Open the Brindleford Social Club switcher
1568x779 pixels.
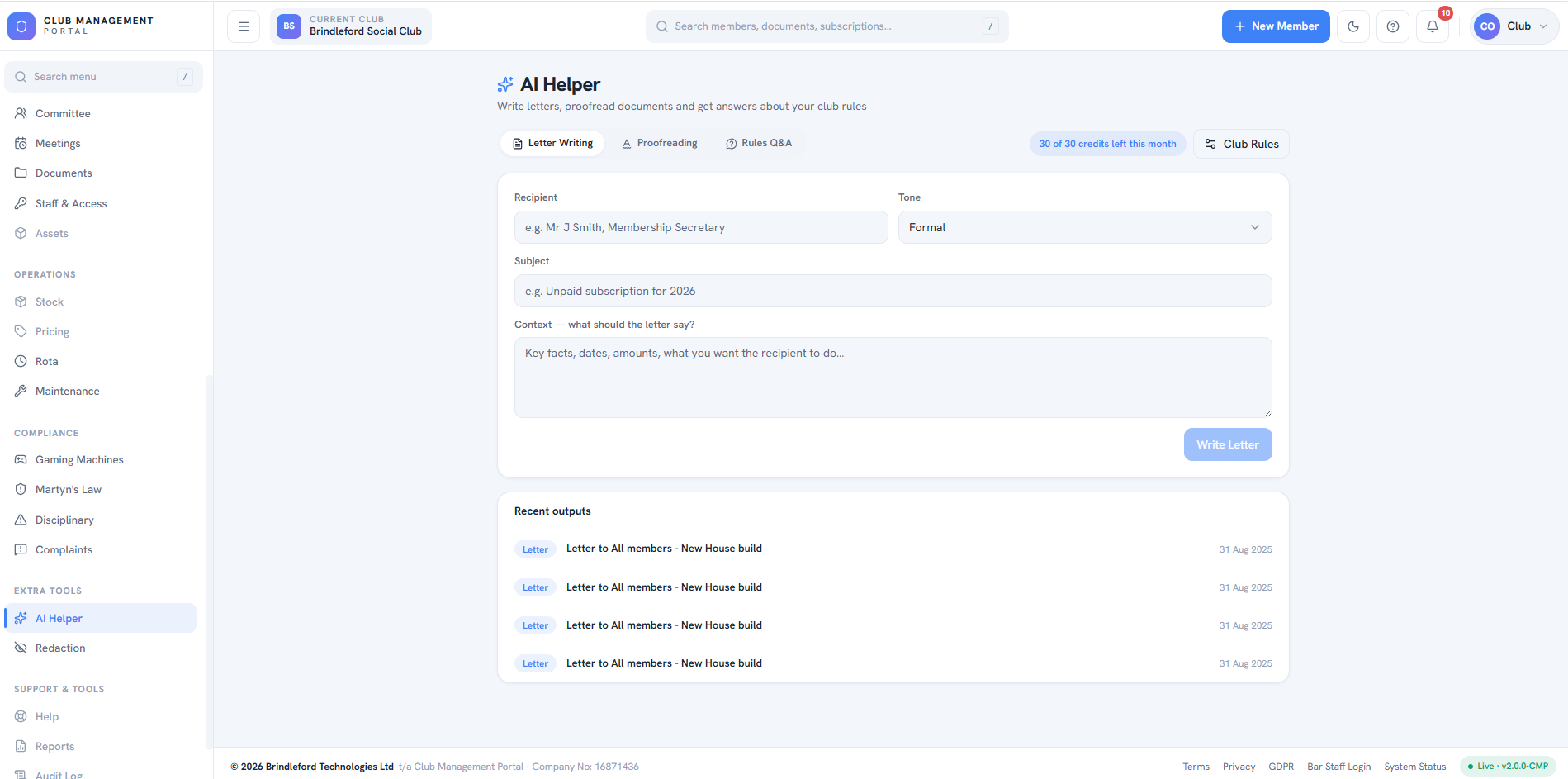pyautogui.click(x=351, y=26)
